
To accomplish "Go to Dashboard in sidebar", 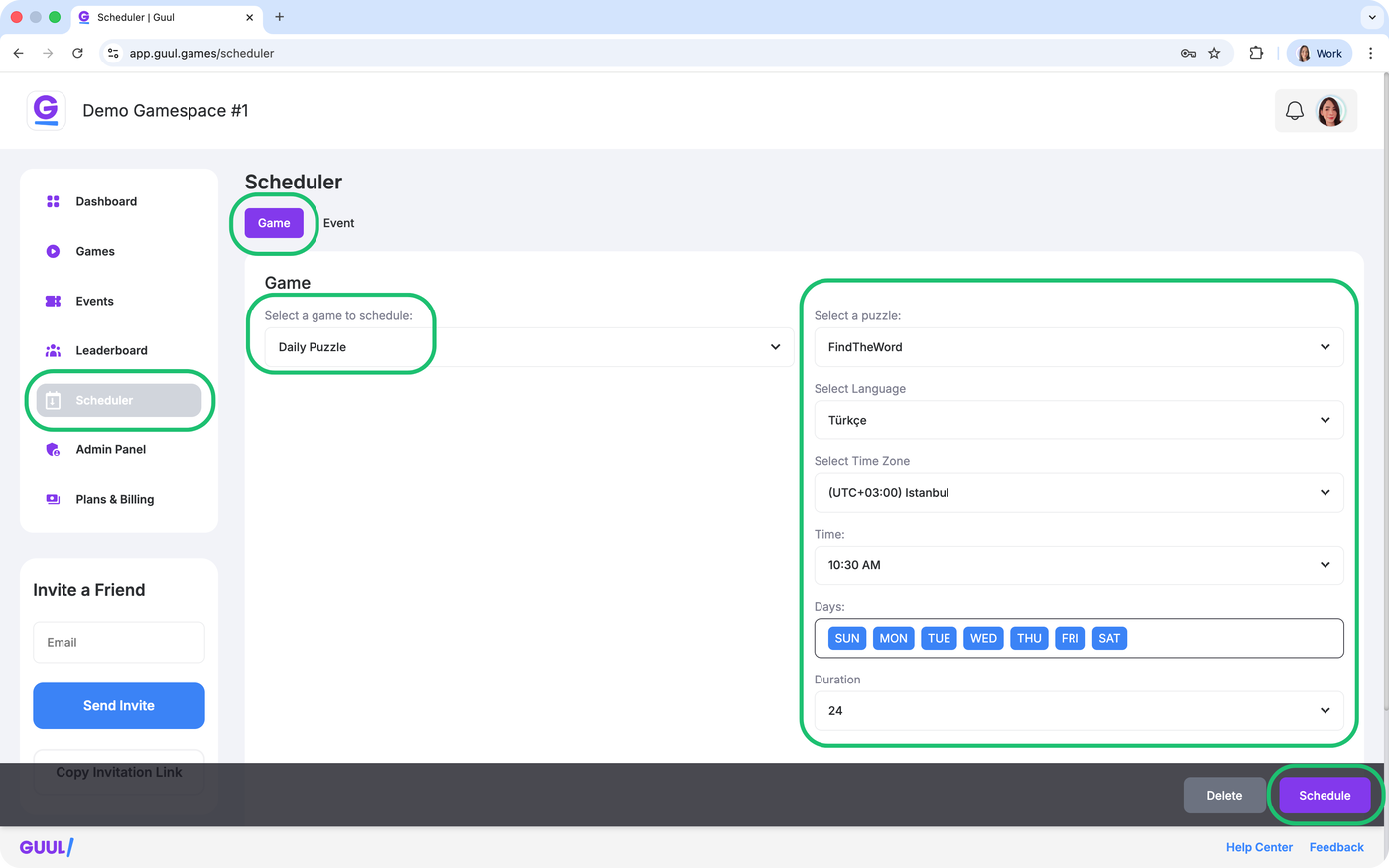I will (119, 201).
